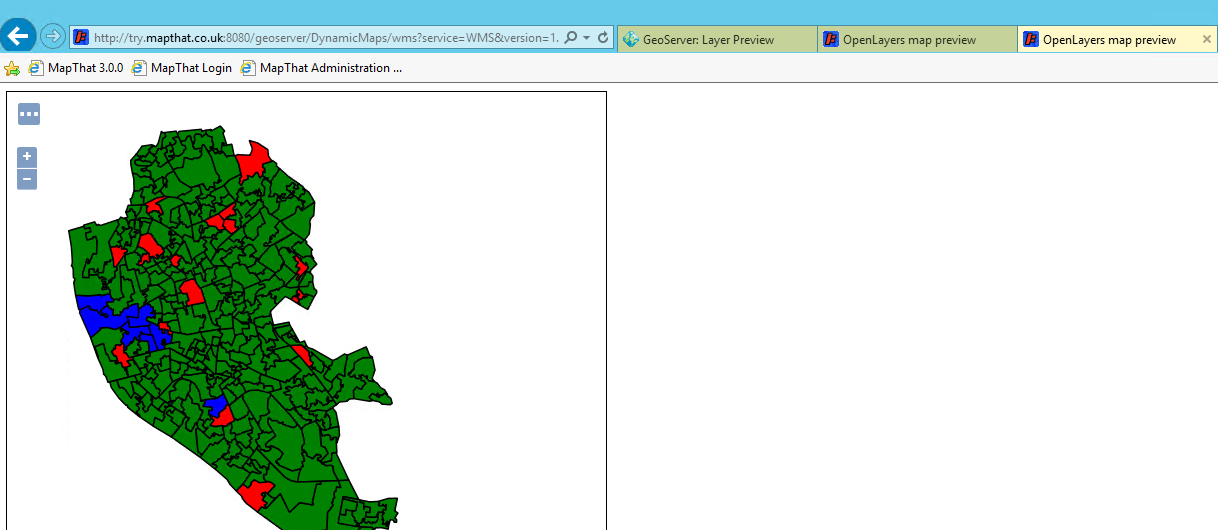The width and height of the screenshot is (1218, 530).
Task: Click the browser forward arrow button
Action: [x=52, y=37]
